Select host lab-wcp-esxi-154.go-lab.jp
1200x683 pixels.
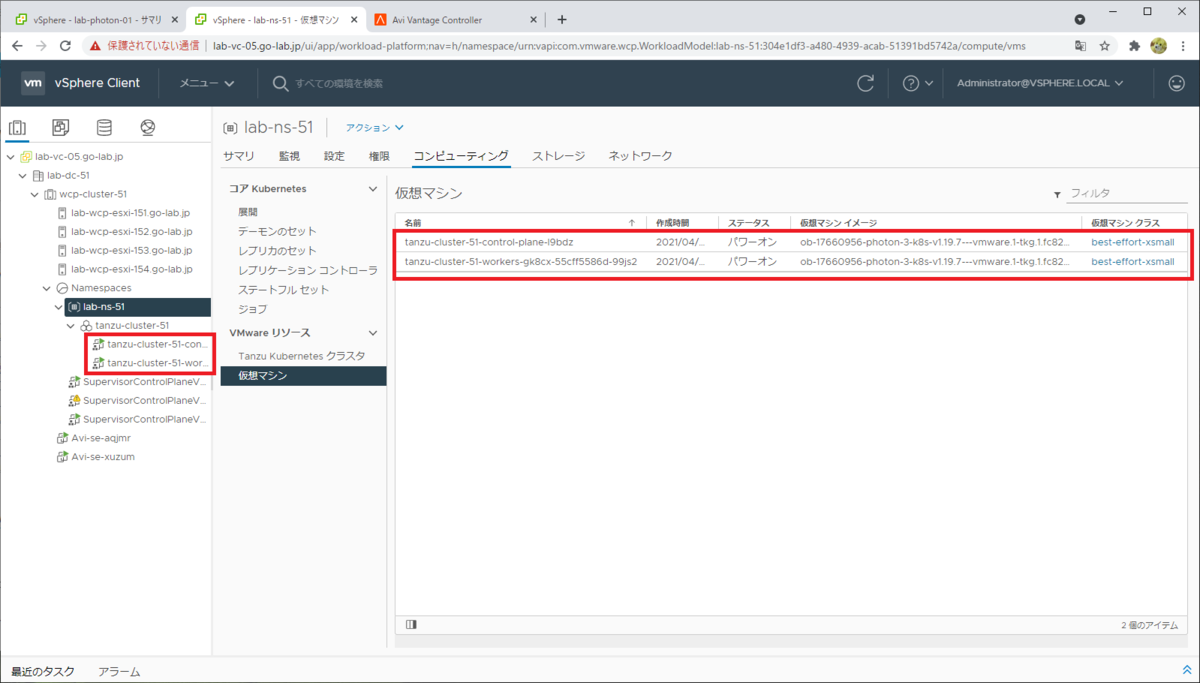point(130,269)
